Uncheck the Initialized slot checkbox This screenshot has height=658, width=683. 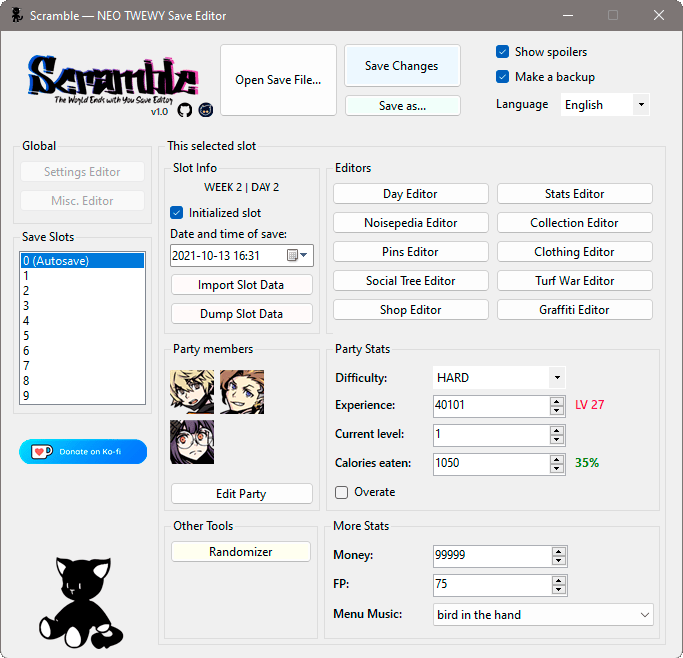176,213
